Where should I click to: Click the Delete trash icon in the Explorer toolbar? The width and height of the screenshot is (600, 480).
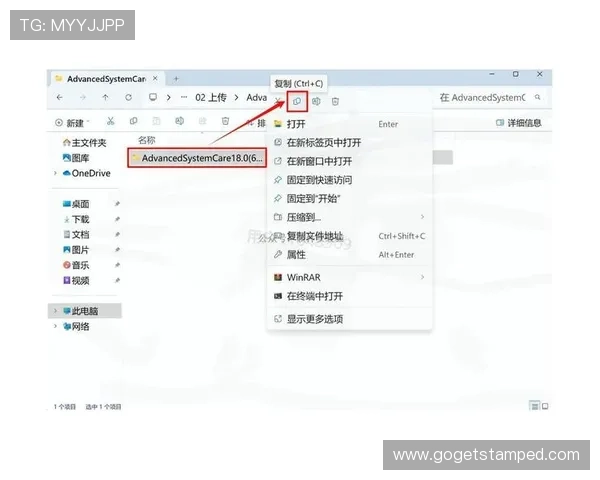(225, 121)
